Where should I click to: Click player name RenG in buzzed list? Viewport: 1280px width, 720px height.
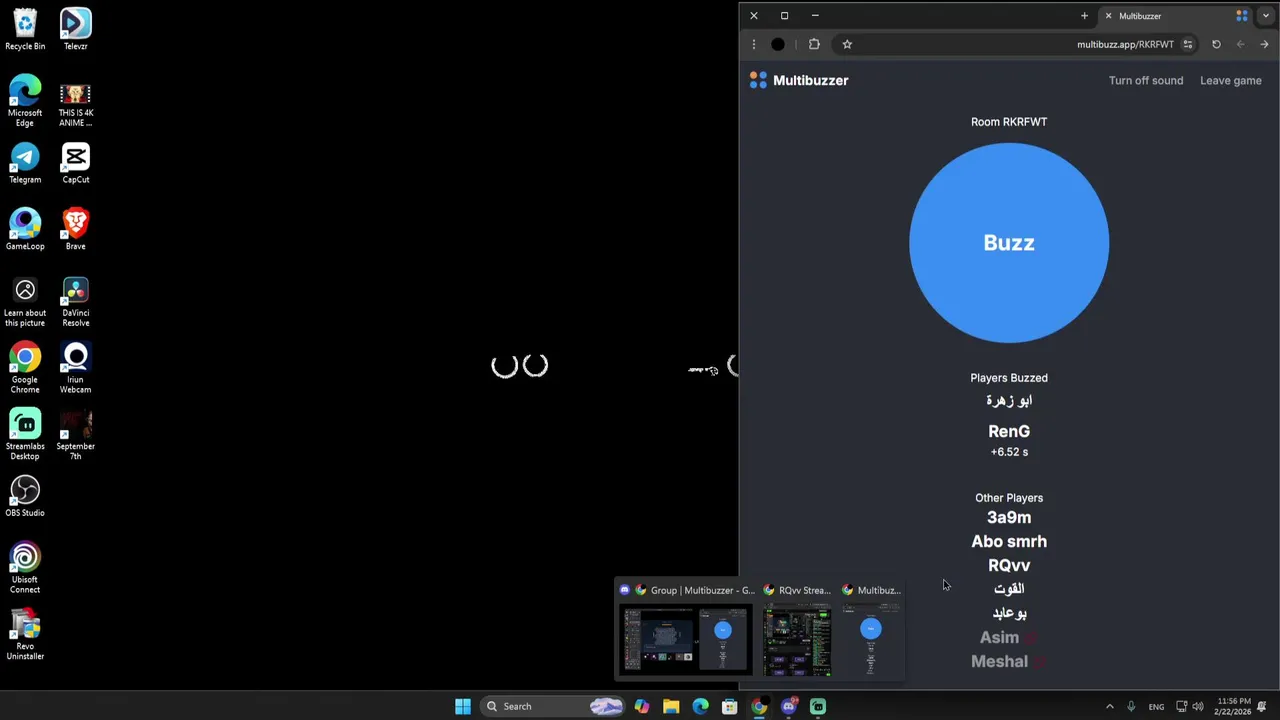pyautogui.click(x=1009, y=431)
